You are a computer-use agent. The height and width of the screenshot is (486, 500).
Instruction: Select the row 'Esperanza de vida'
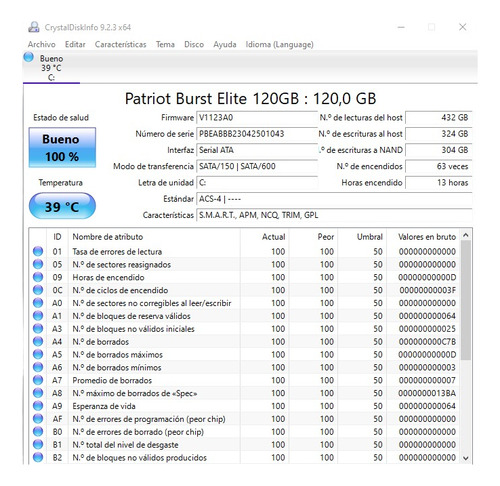pos(244,406)
